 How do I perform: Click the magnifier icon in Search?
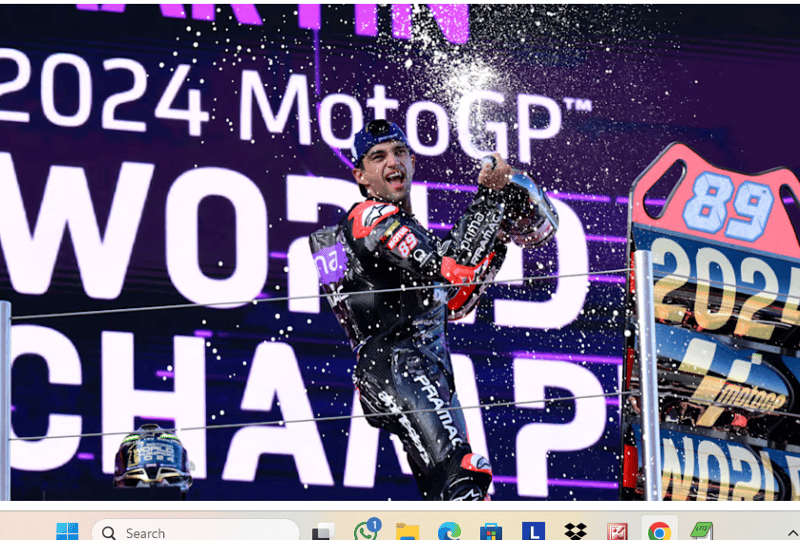click(109, 533)
